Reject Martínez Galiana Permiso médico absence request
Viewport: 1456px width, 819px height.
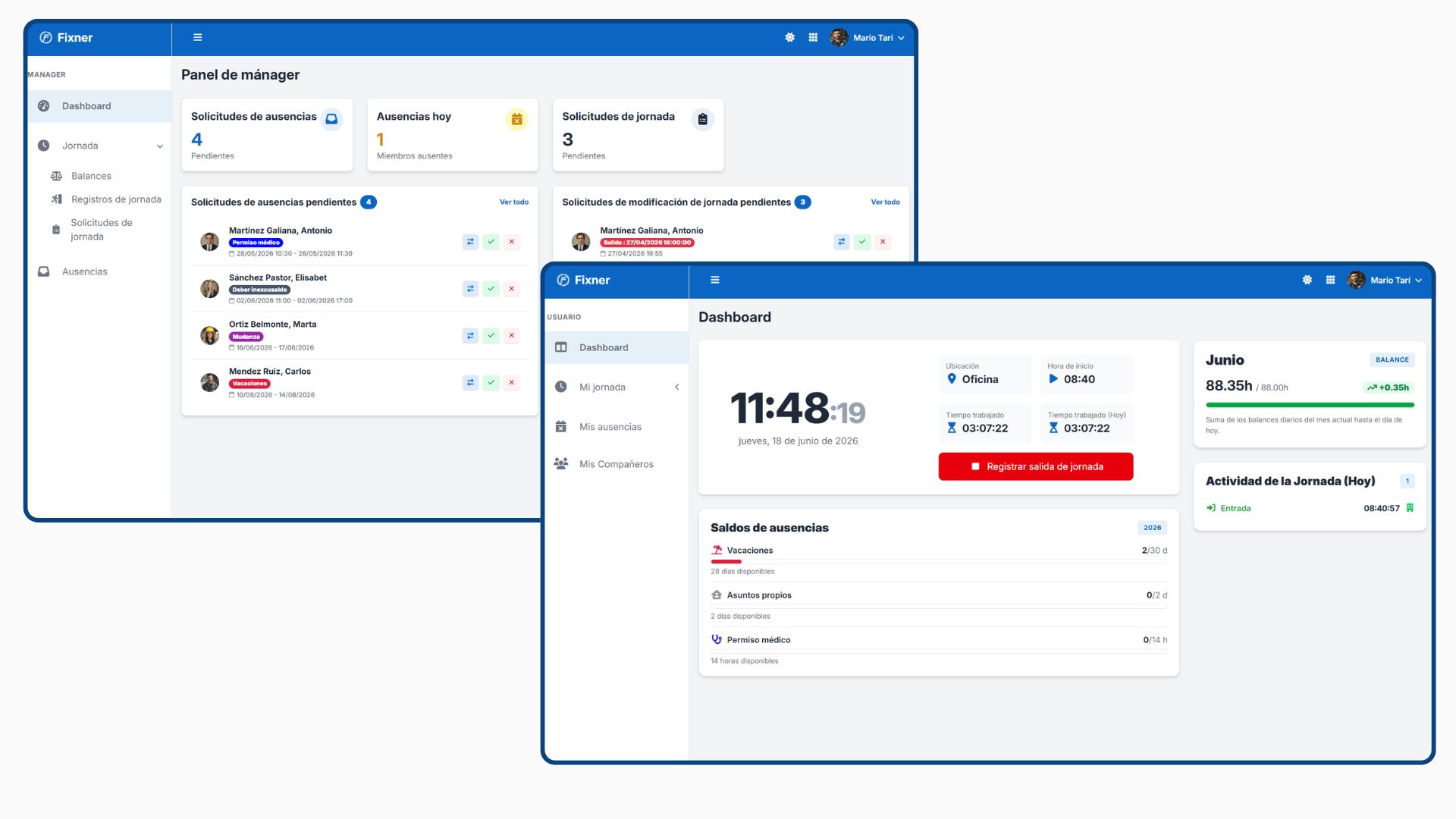point(511,242)
